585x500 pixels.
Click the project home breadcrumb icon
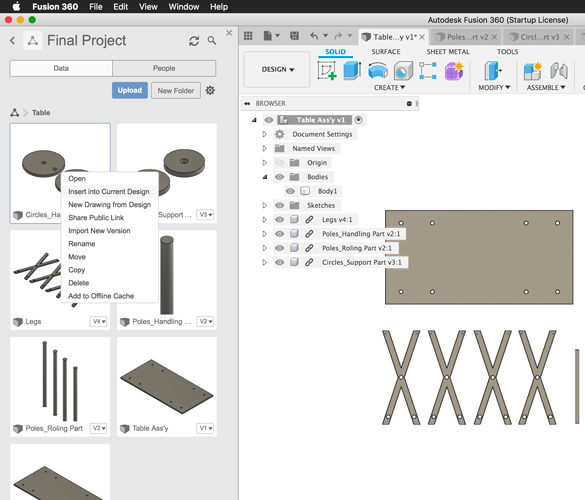[15, 112]
